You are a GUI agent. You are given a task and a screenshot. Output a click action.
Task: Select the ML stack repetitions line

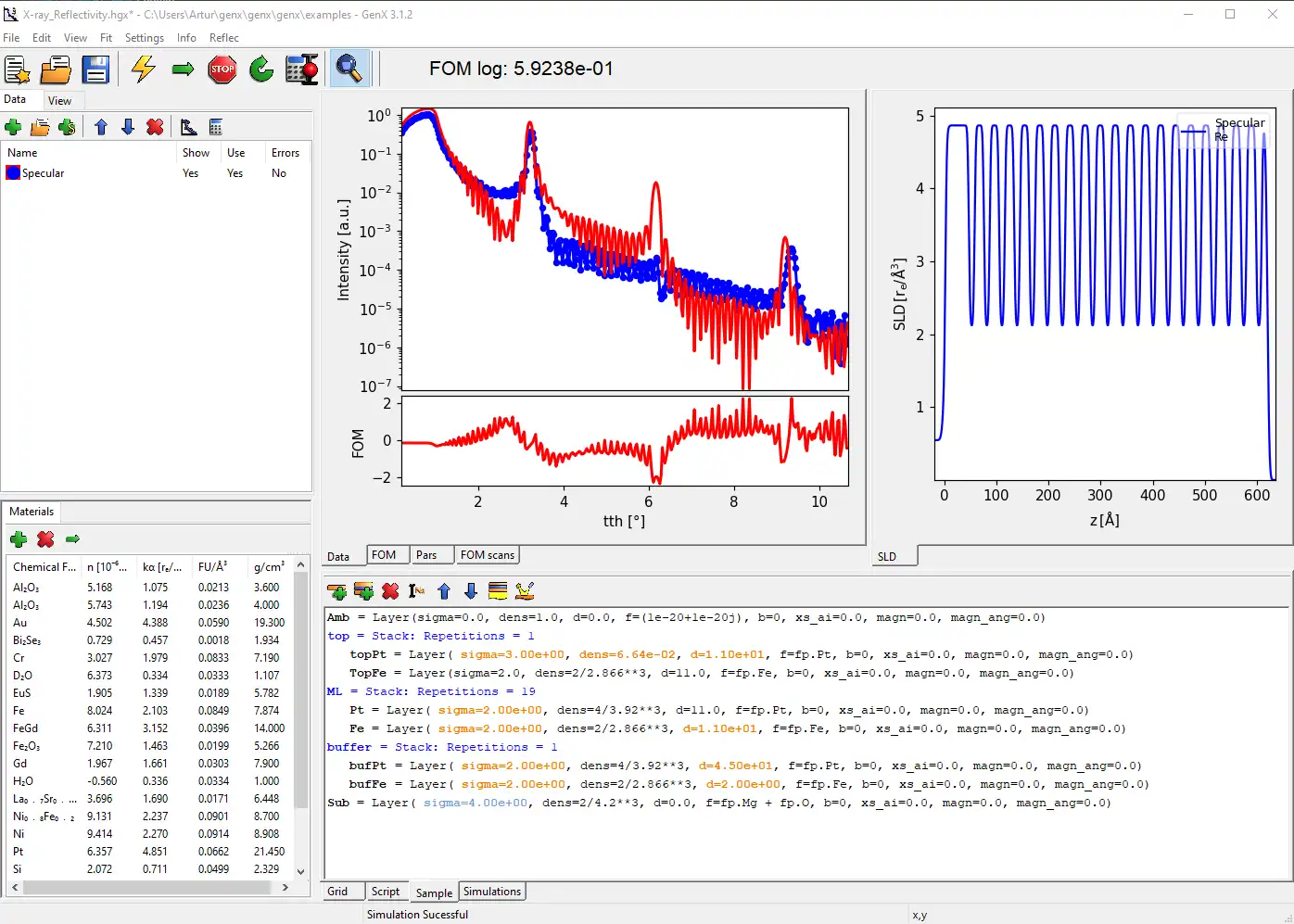coord(431,691)
